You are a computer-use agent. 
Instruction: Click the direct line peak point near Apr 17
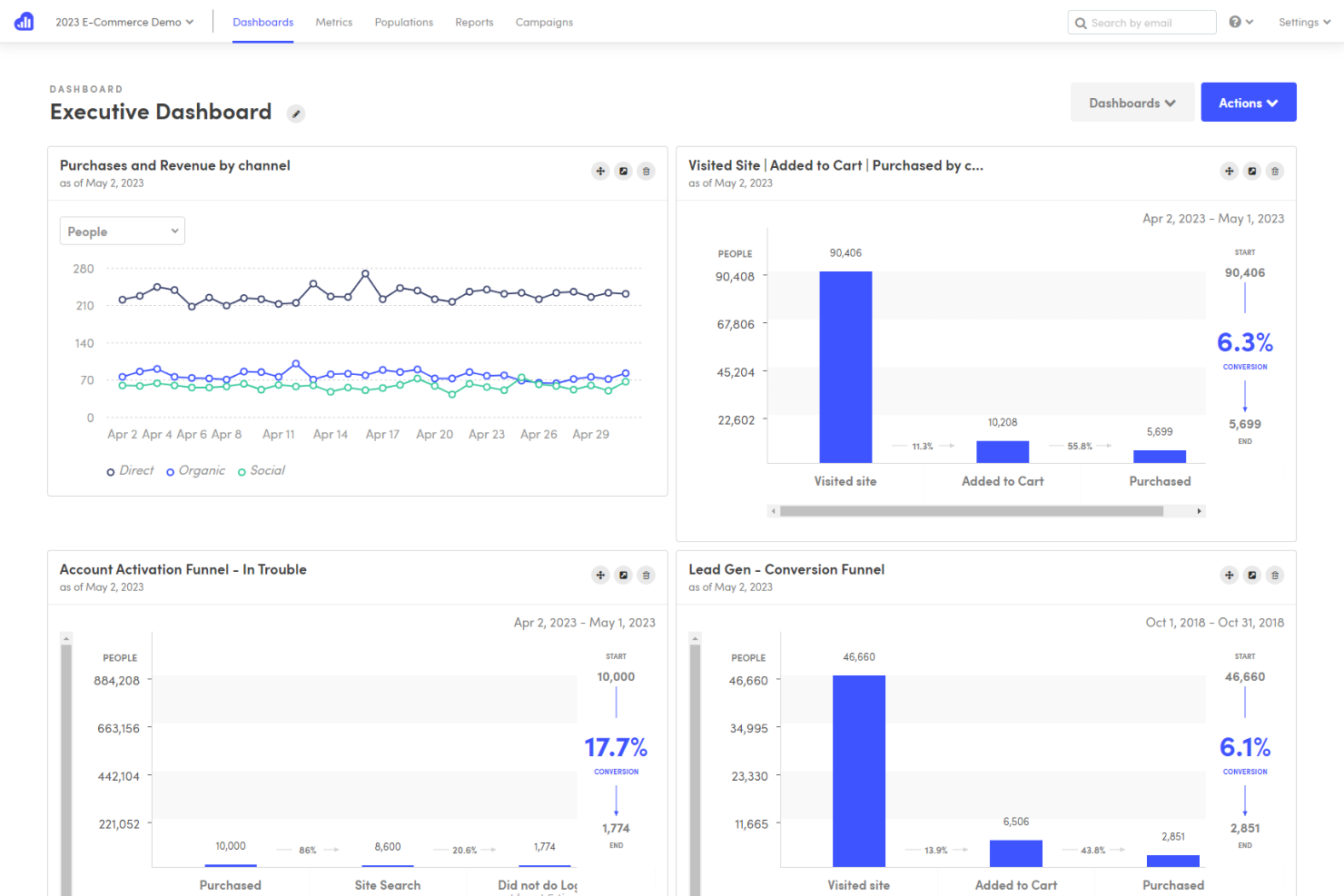[x=365, y=272]
